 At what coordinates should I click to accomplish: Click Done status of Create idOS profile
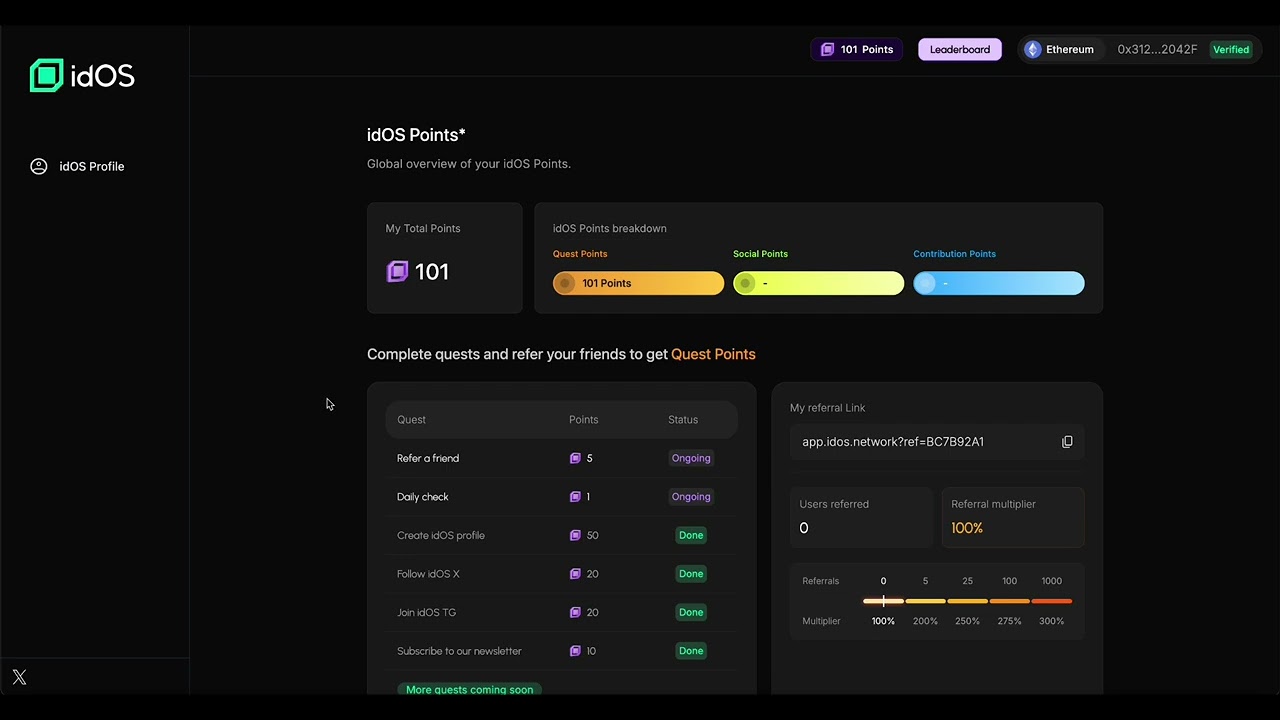coord(691,535)
